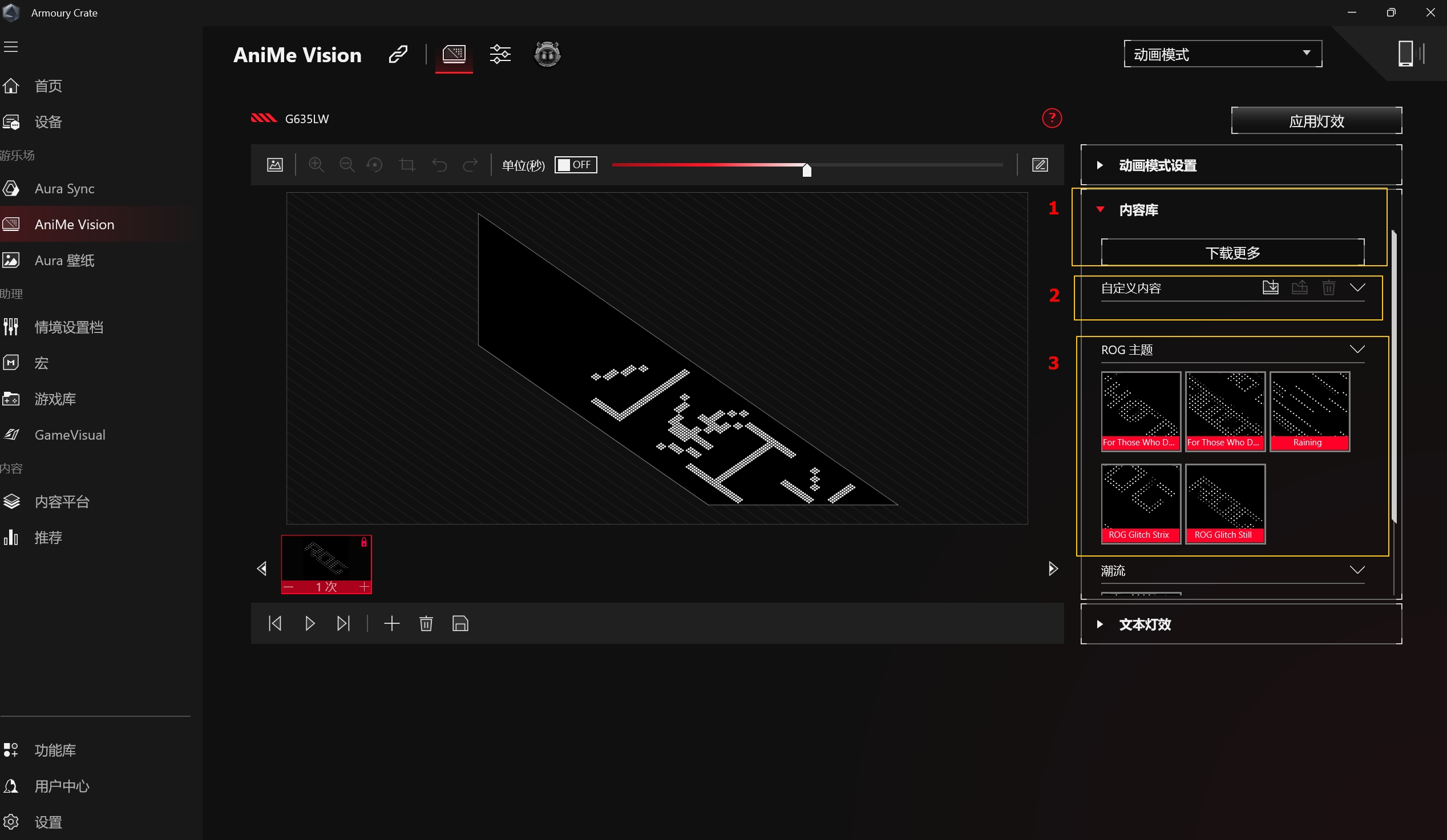Select the Raining animation thumbnail
Viewport: 1447px width, 840px height.
[1309, 411]
